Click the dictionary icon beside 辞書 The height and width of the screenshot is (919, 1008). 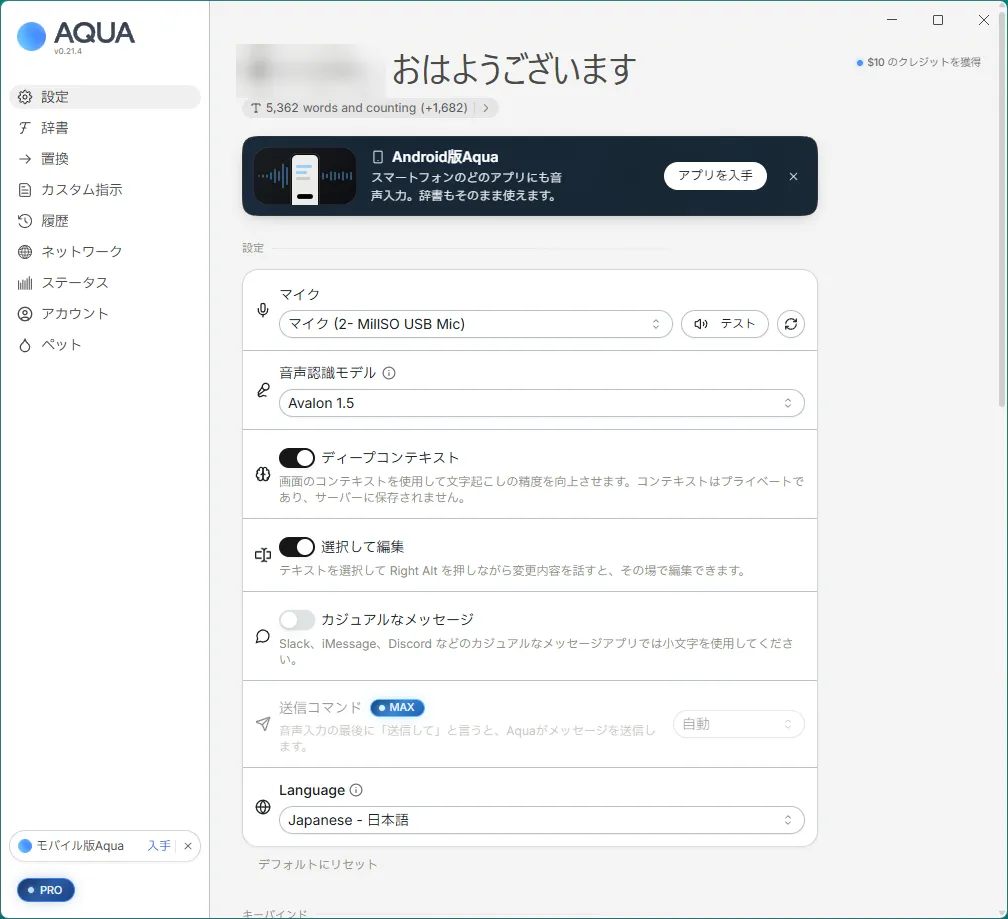click(24, 128)
